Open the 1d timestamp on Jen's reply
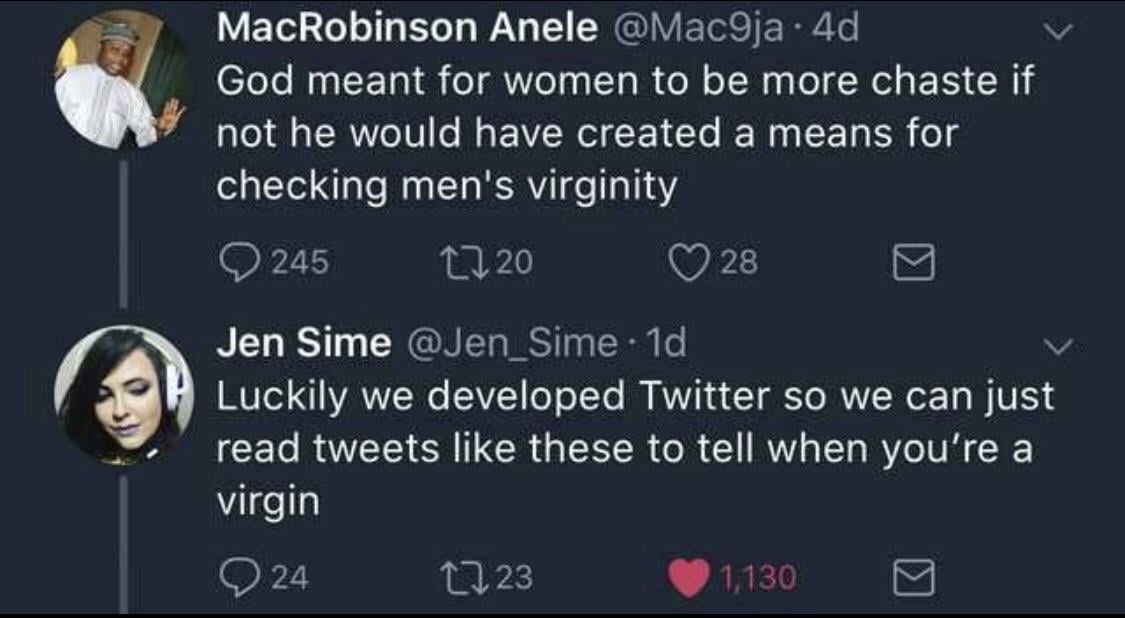This screenshot has width=1125, height=618. pos(663,343)
